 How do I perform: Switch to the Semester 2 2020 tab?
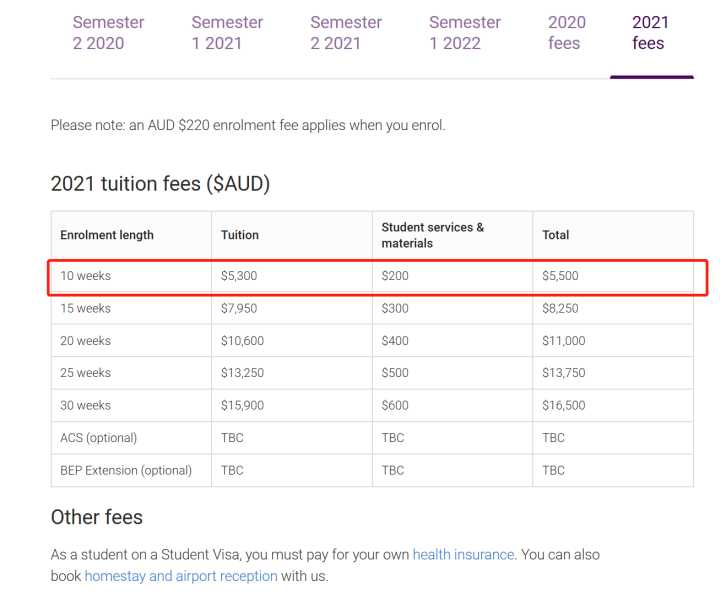pos(108,33)
